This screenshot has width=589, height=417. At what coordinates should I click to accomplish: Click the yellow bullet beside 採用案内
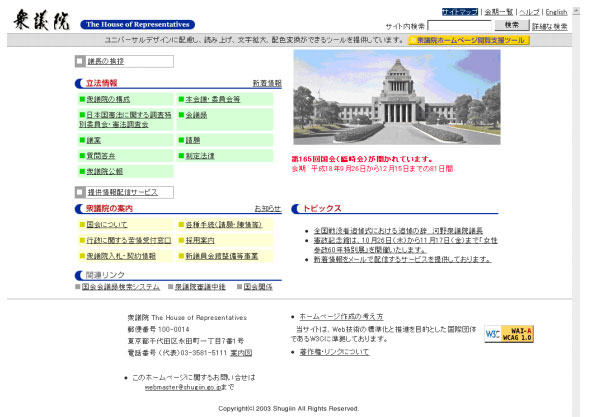pyautogui.click(x=181, y=240)
